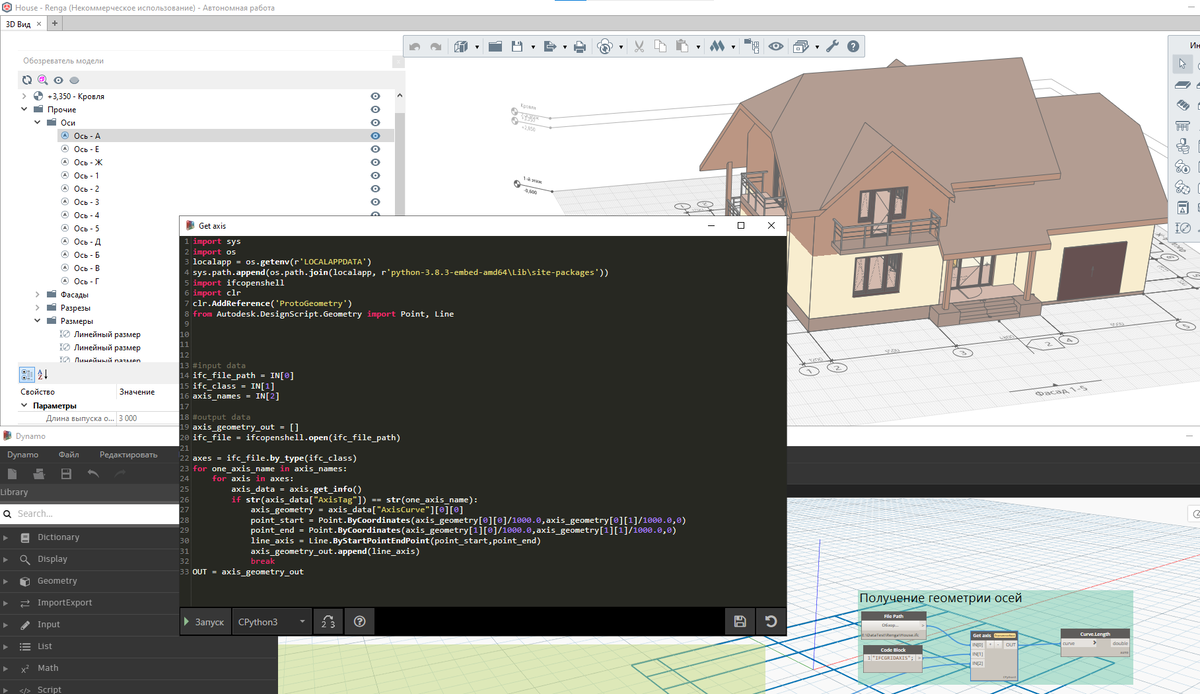Collapse the Оси folder
This screenshot has width=1200, height=694.
[37, 122]
